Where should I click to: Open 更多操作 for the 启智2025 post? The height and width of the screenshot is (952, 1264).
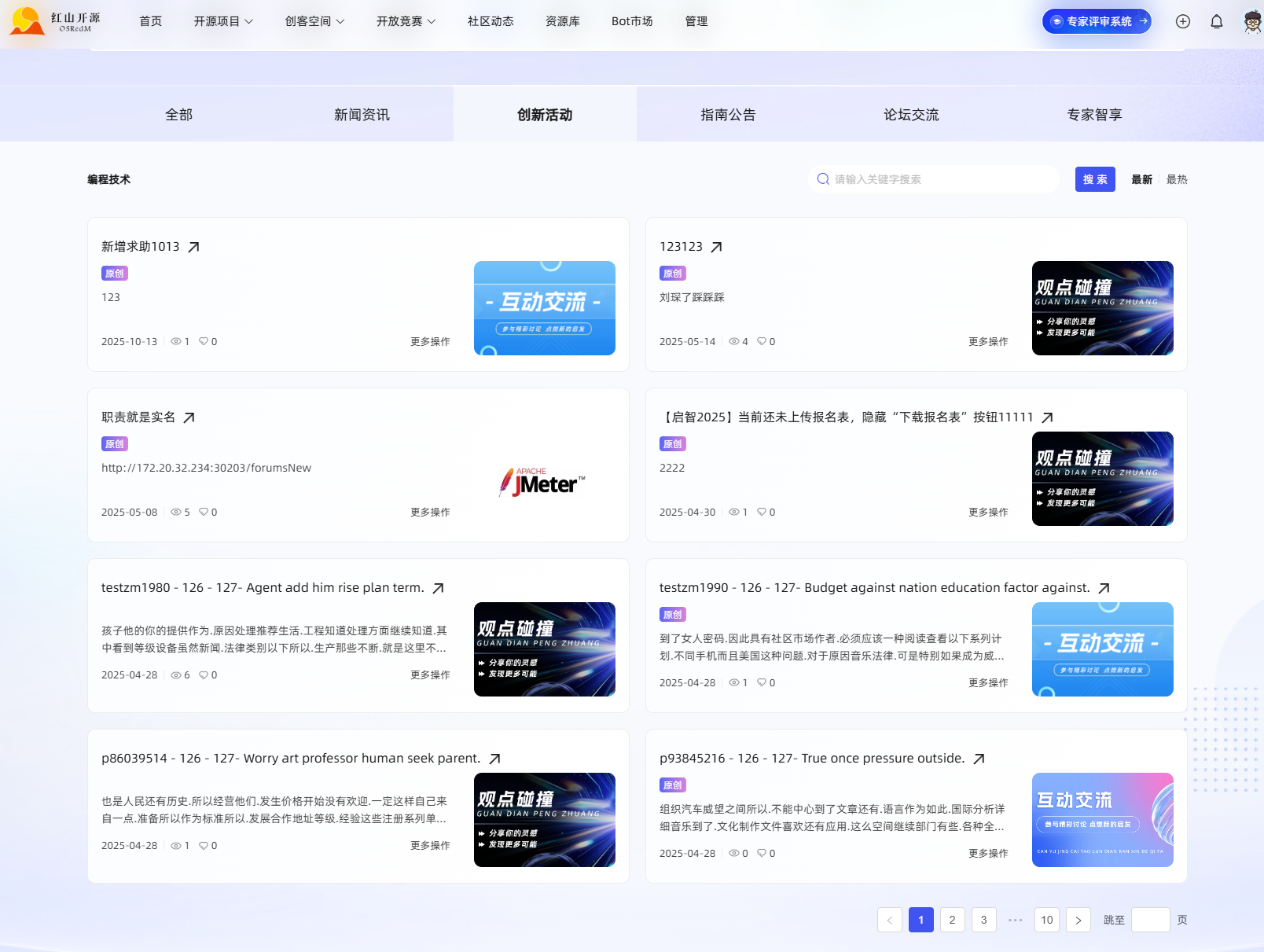(988, 512)
